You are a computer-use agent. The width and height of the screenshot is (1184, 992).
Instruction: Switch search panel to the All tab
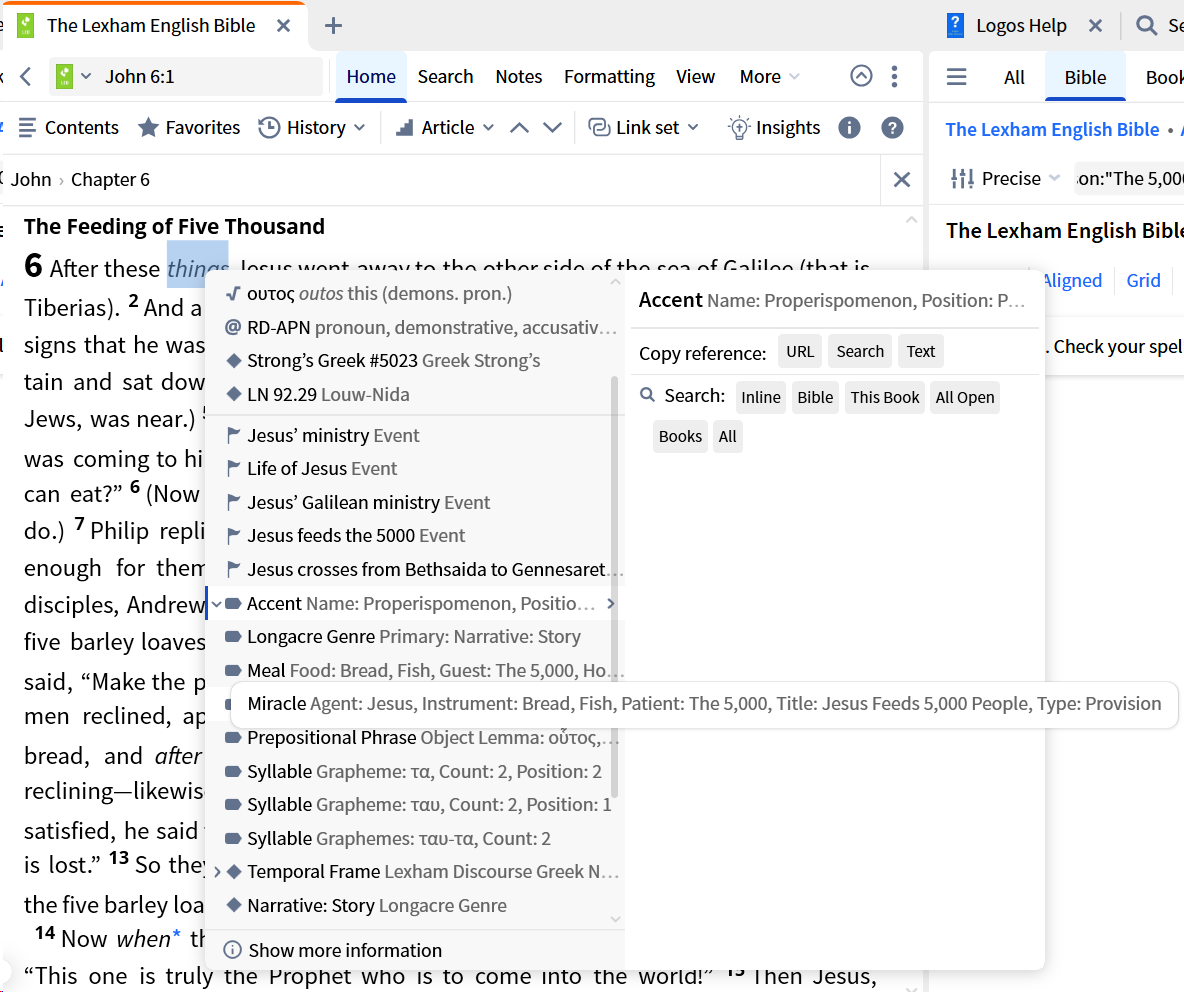point(1013,77)
